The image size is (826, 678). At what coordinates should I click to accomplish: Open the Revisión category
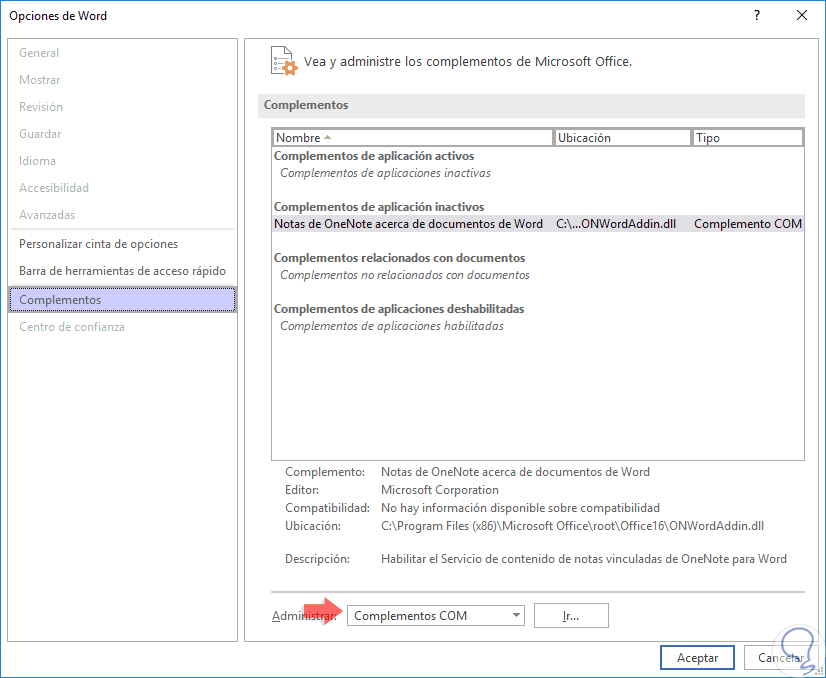pos(41,106)
